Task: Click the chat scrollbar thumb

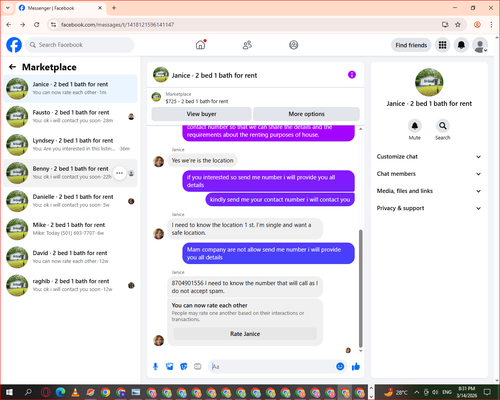Action: click(x=360, y=289)
